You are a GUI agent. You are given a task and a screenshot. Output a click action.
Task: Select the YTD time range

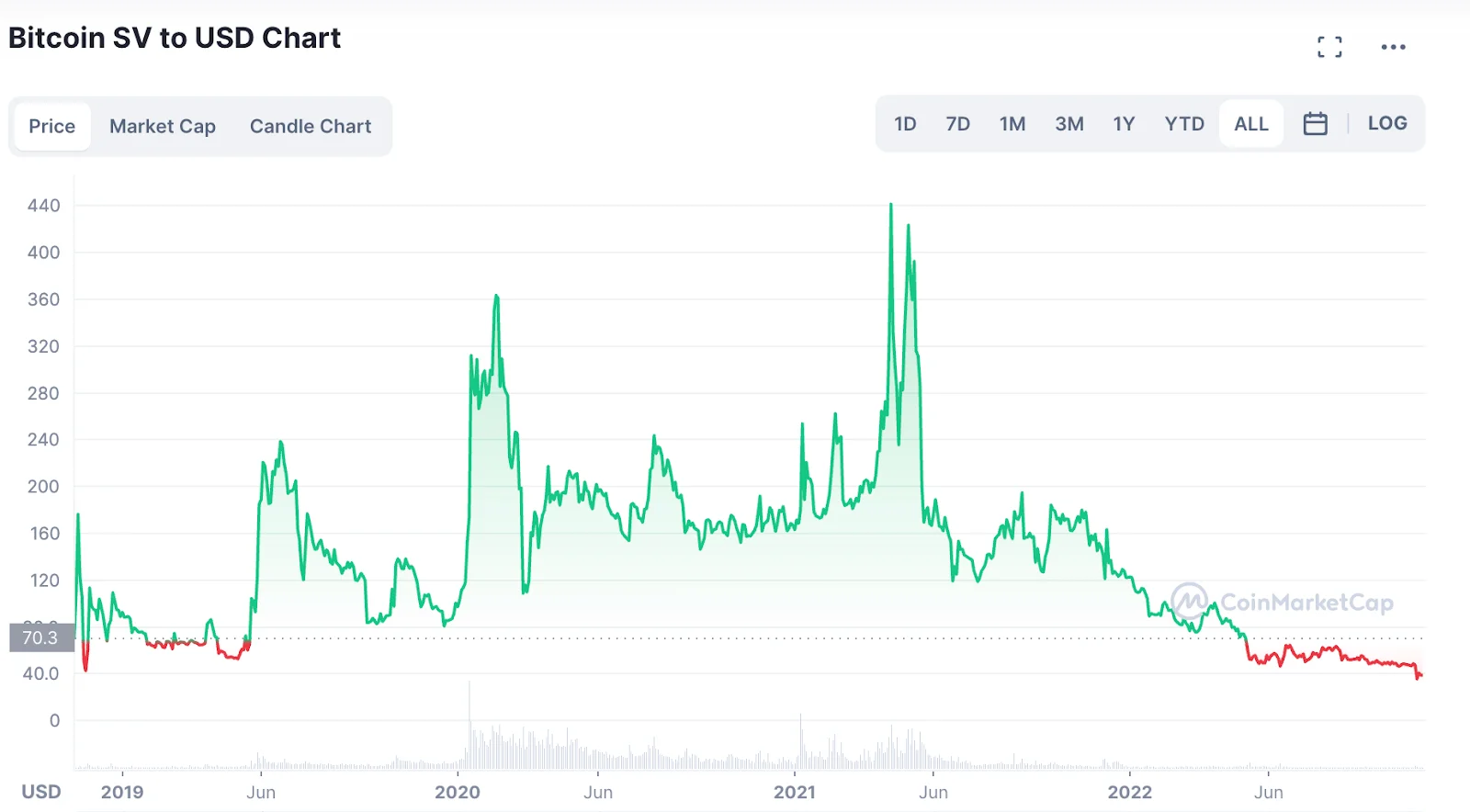(x=1184, y=124)
